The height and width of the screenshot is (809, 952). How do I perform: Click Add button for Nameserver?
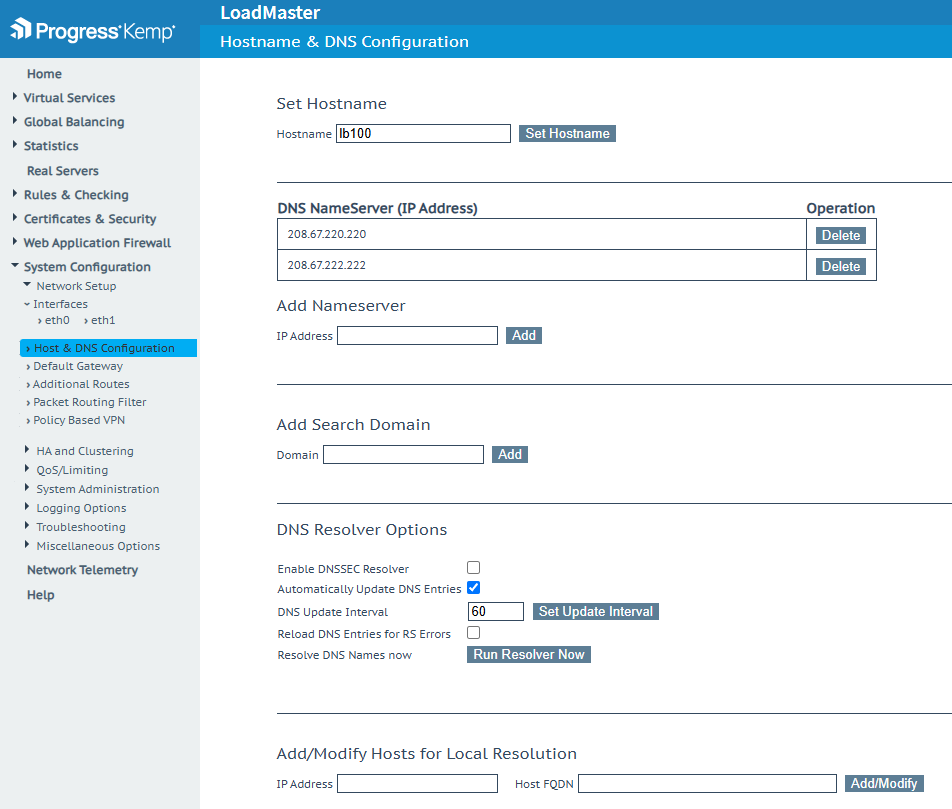tap(524, 335)
